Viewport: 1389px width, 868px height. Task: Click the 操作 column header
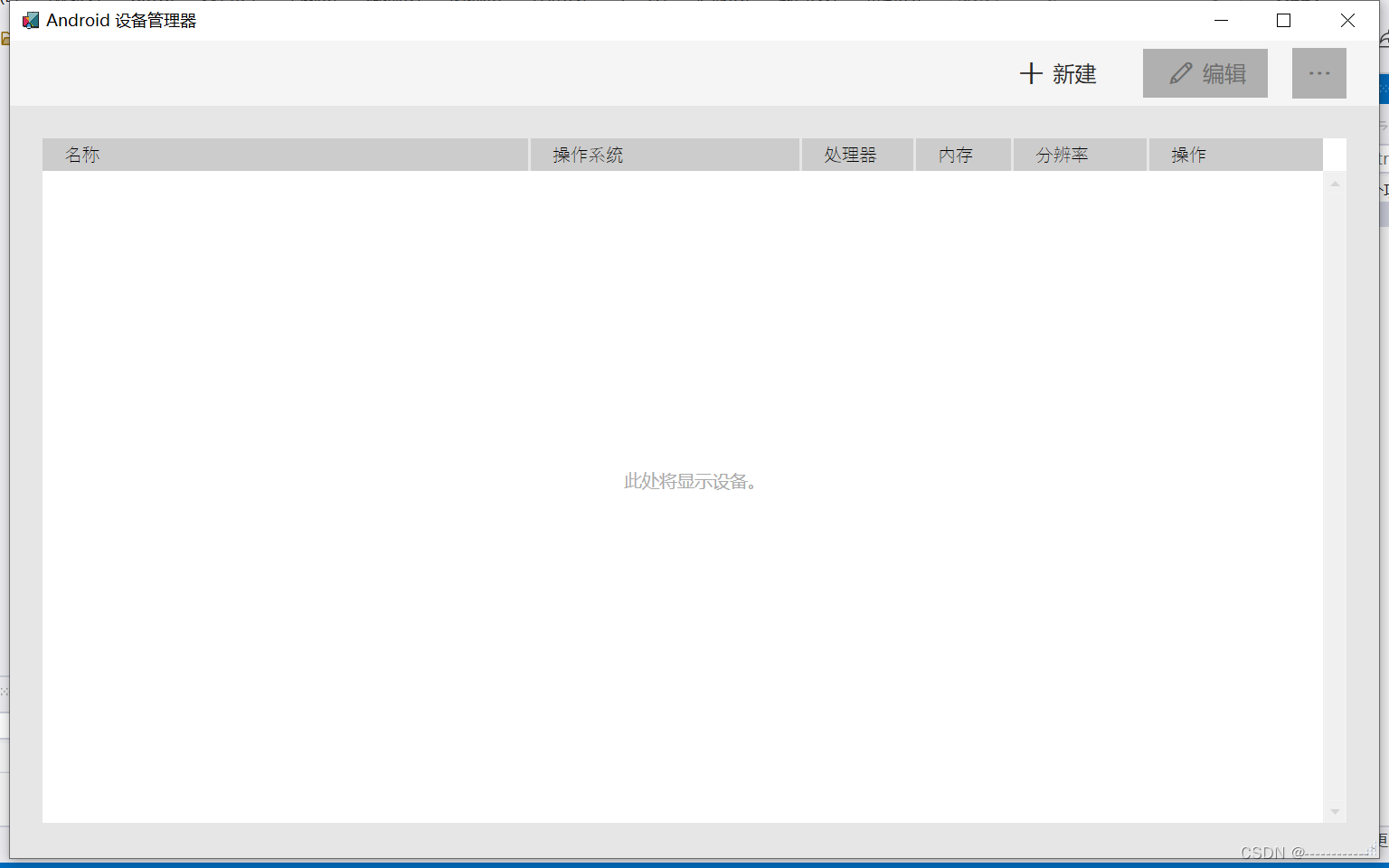(1235, 155)
